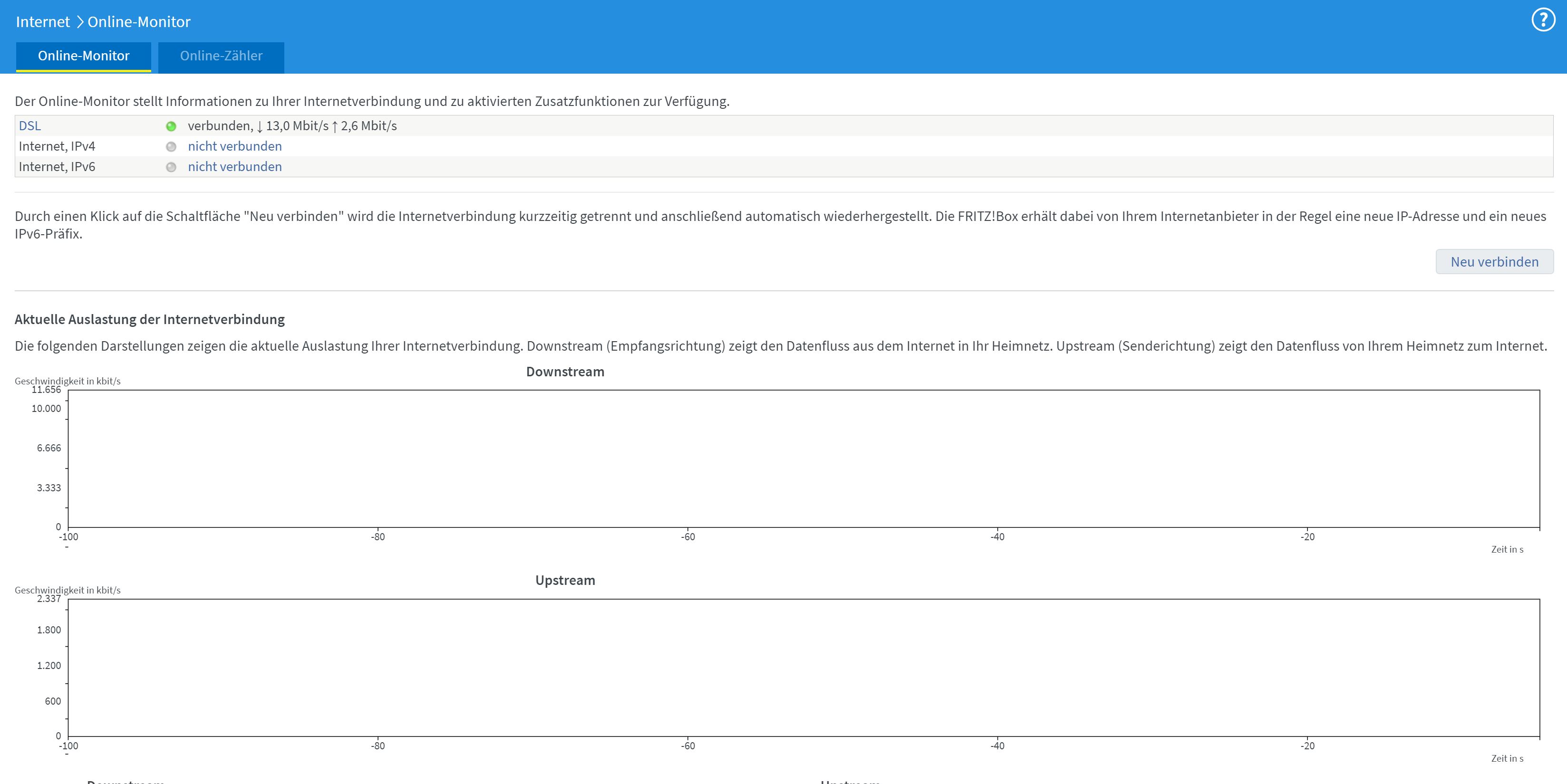Click the green DSL connected status indicator
Screen dimensions: 1567x784
(171, 126)
